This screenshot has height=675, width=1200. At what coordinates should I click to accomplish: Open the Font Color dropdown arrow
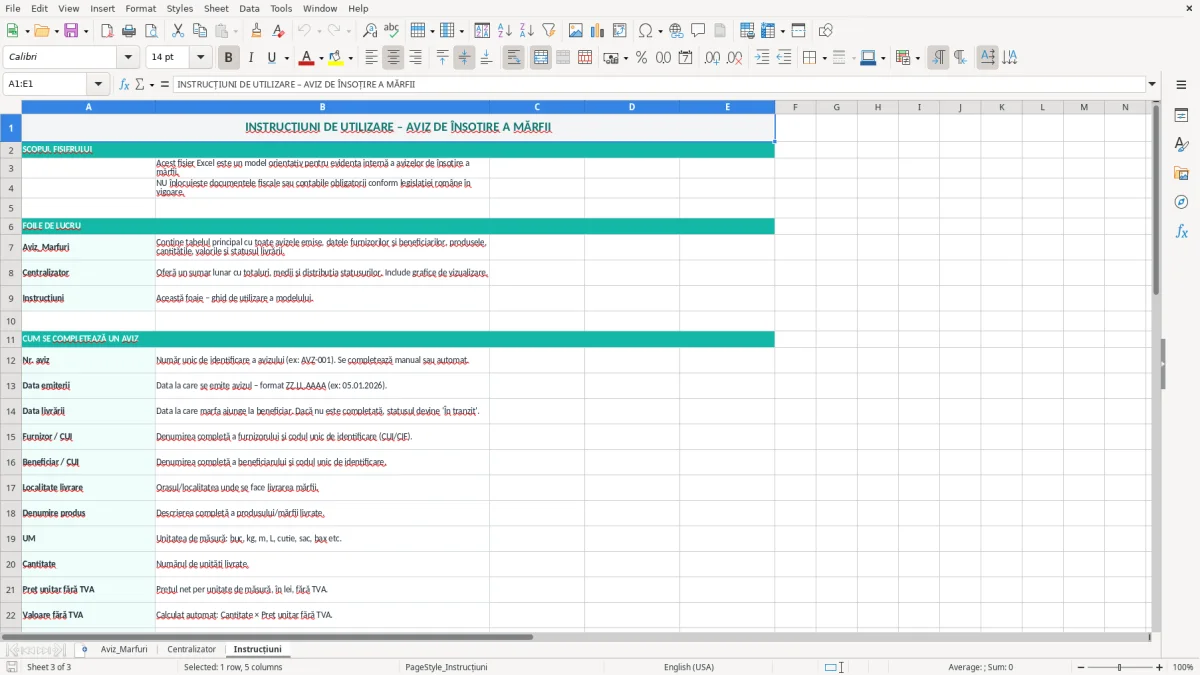click(321, 58)
